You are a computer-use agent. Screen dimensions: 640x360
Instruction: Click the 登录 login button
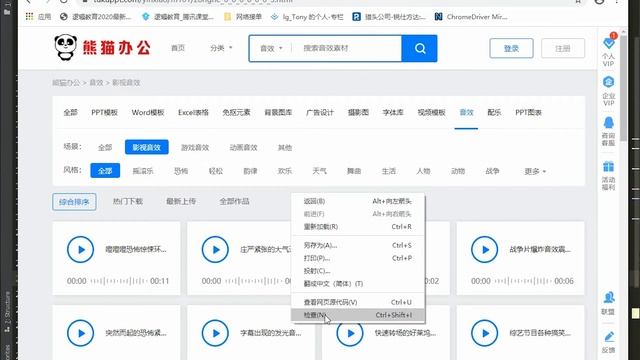click(x=511, y=49)
